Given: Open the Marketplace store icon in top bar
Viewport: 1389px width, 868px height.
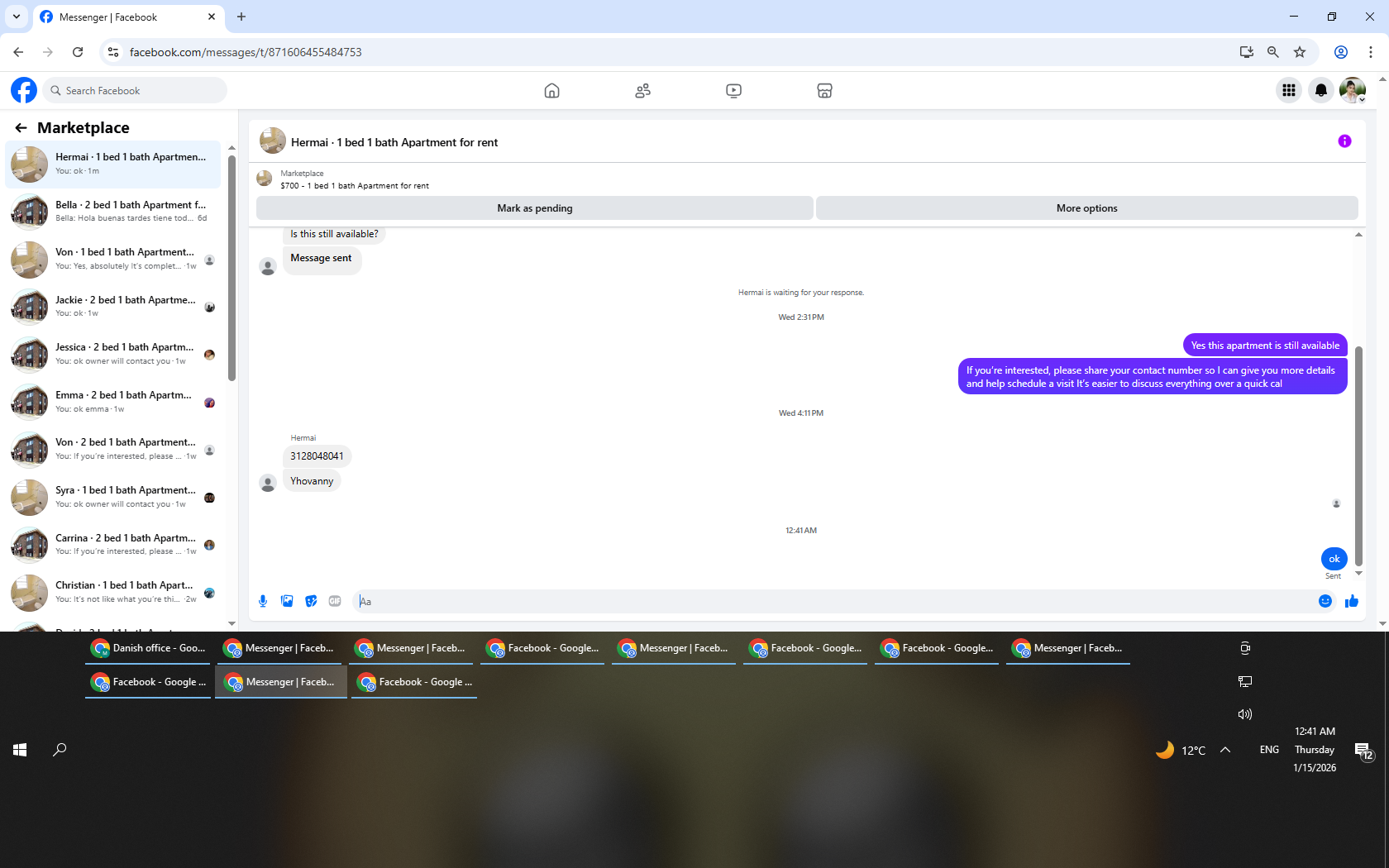Looking at the screenshot, I should coord(824,91).
